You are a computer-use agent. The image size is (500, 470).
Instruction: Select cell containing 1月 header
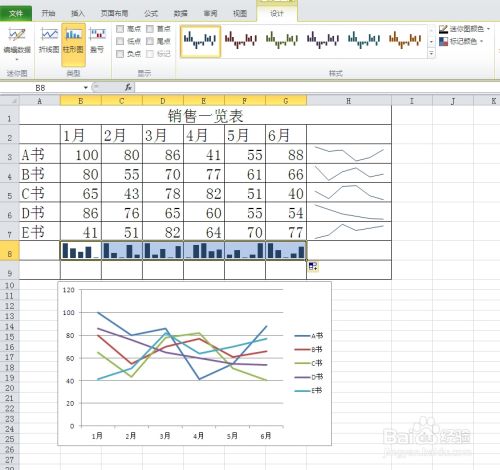tap(81, 135)
